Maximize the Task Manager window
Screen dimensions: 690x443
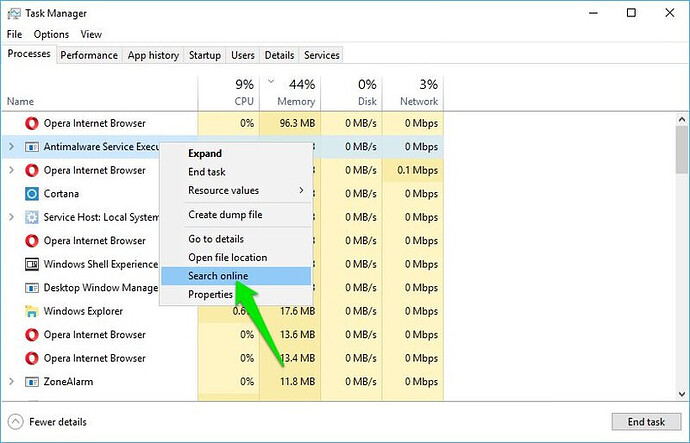click(x=631, y=13)
